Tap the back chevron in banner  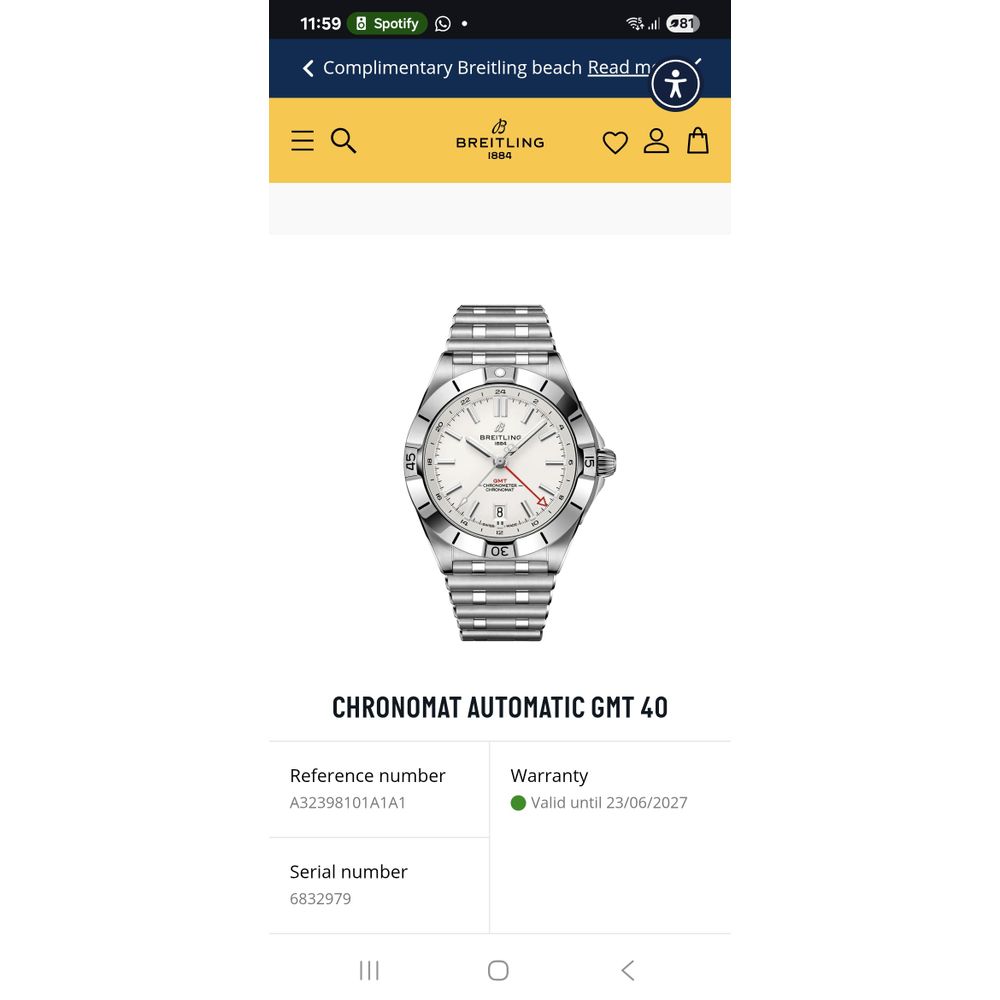[308, 68]
